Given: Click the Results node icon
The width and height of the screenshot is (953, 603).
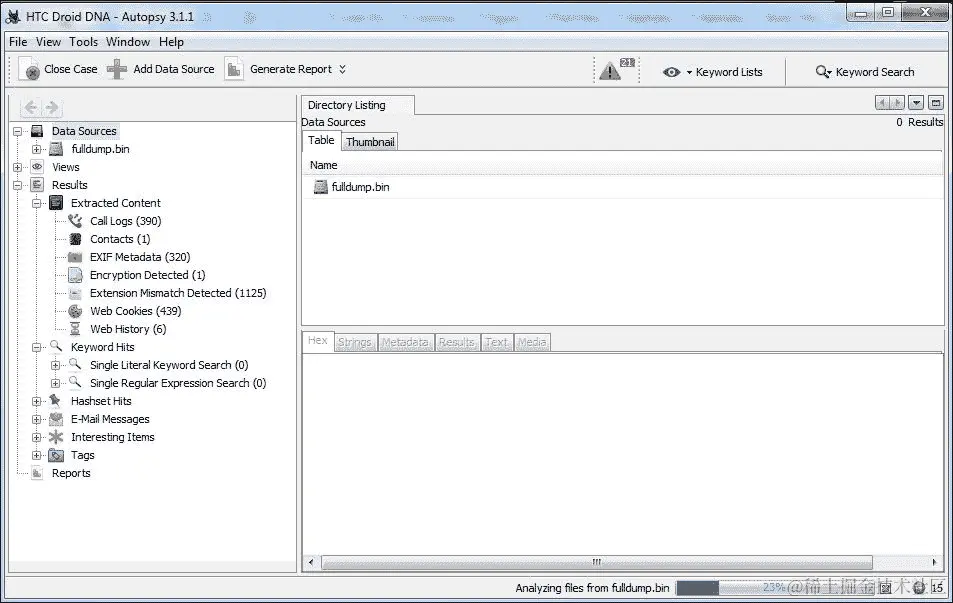Looking at the screenshot, I should click(x=37, y=185).
